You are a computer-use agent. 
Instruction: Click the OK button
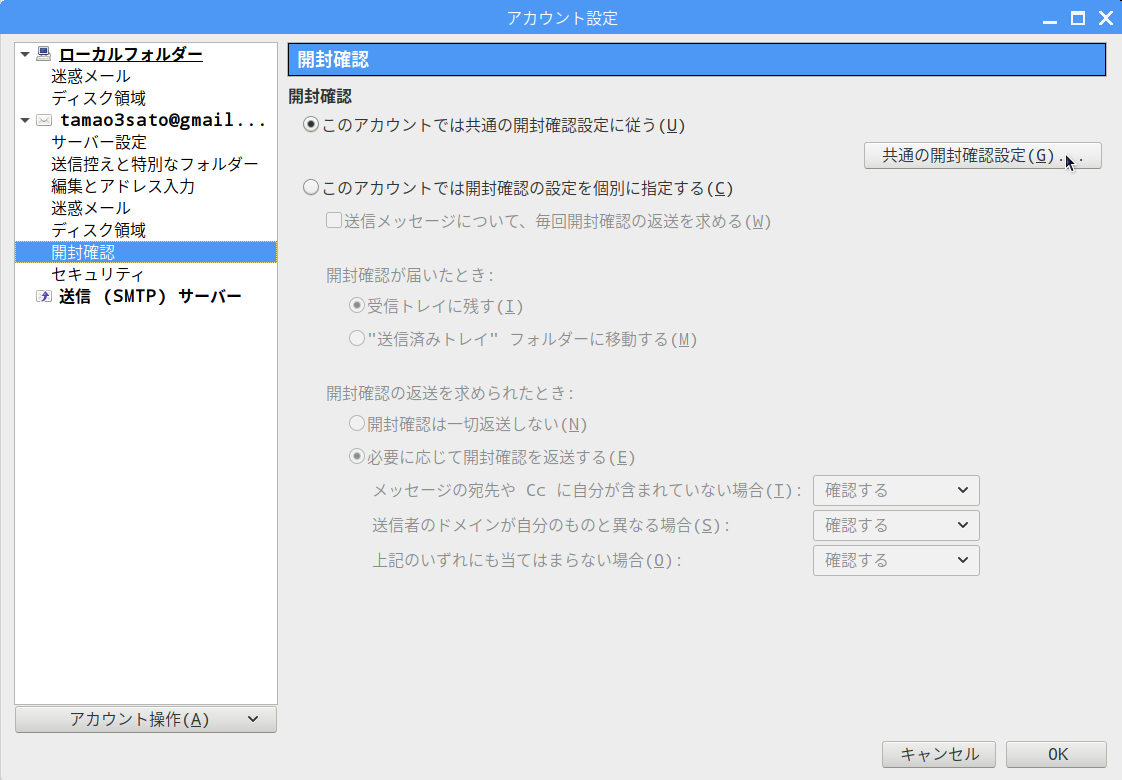[1057, 754]
